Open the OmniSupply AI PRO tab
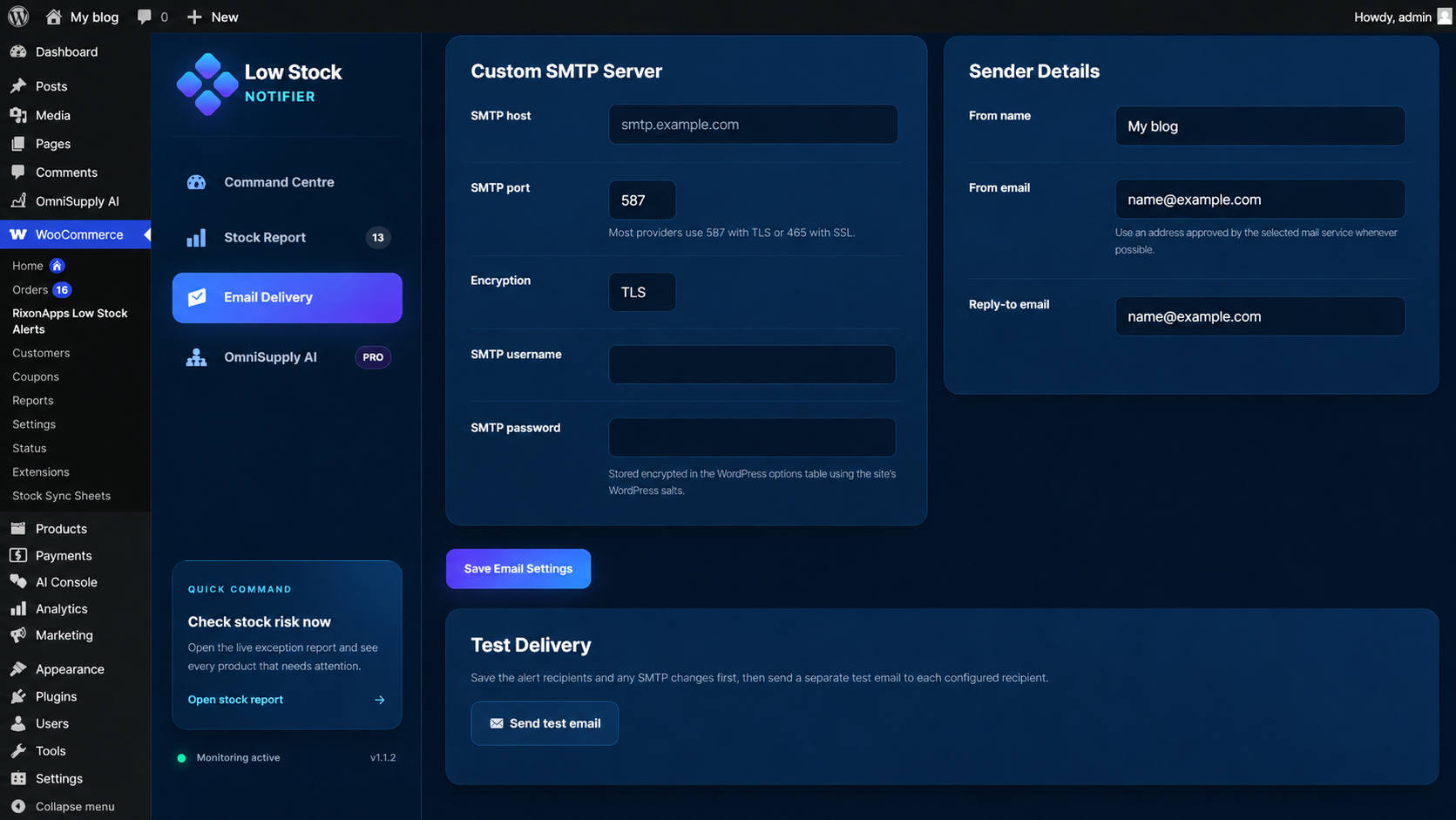This screenshot has width=1456, height=820. click(287, 357)
